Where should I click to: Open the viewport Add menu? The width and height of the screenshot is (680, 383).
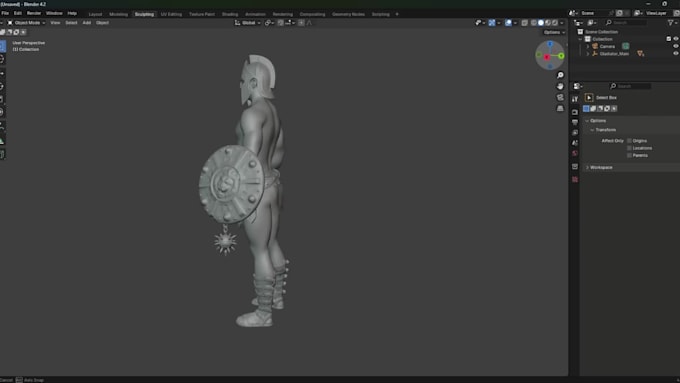(x=87, y=23)
